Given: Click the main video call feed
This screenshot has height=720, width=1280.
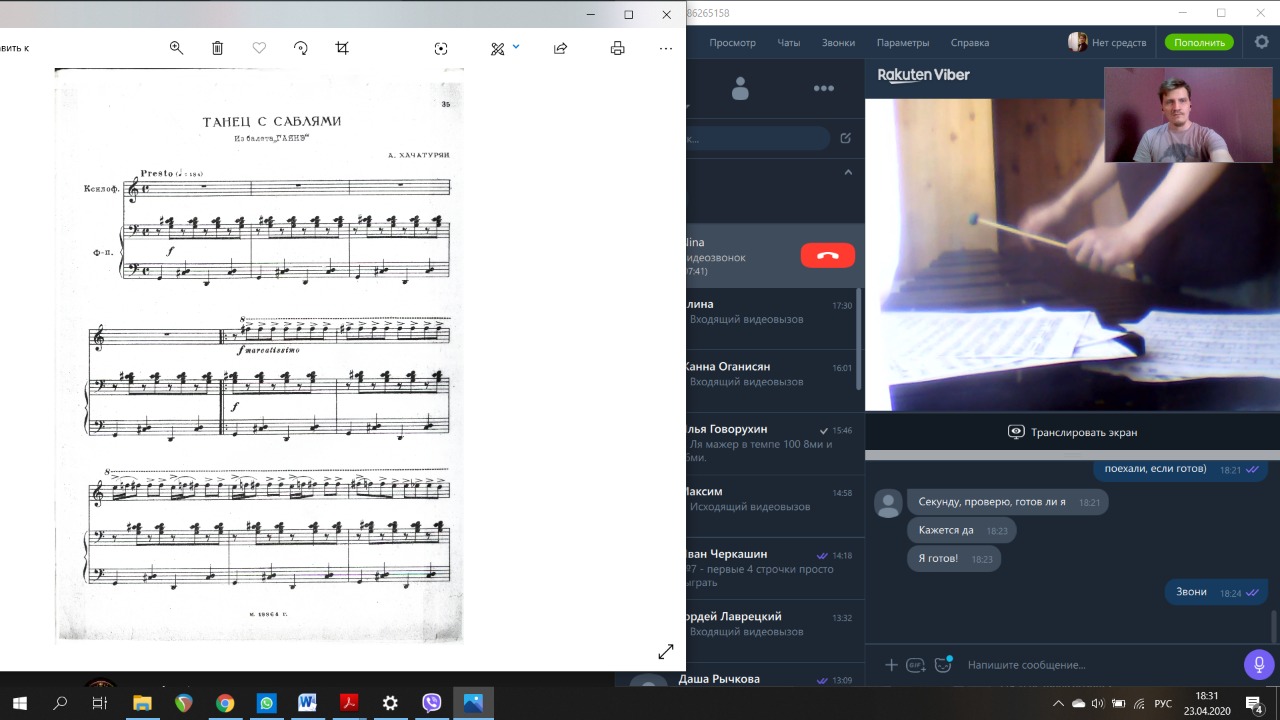Looking at the screenshot, I should [1072, 254].
